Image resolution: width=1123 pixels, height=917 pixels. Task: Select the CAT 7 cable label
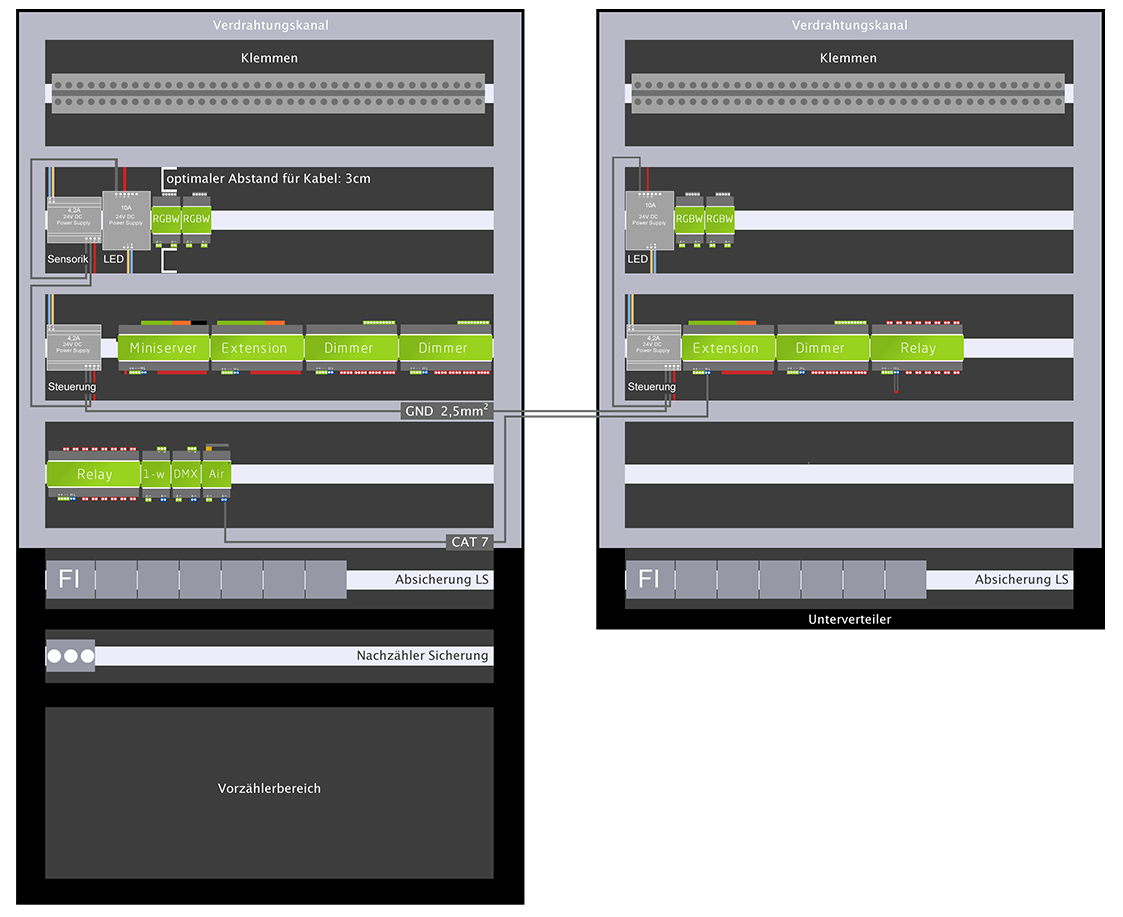(470, 542)
